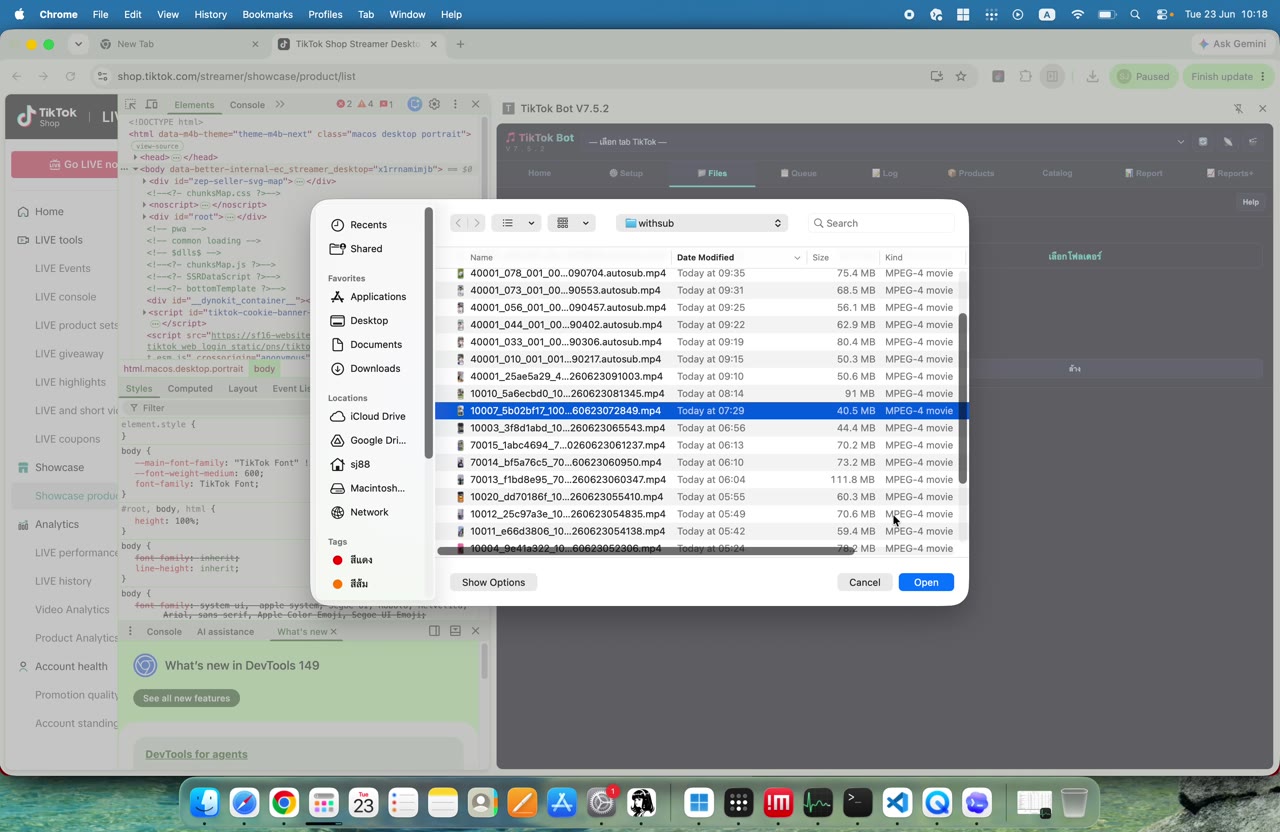Click Show Options in the file dialog
The image size is (1280, 832).
click(x=493, y=582)
